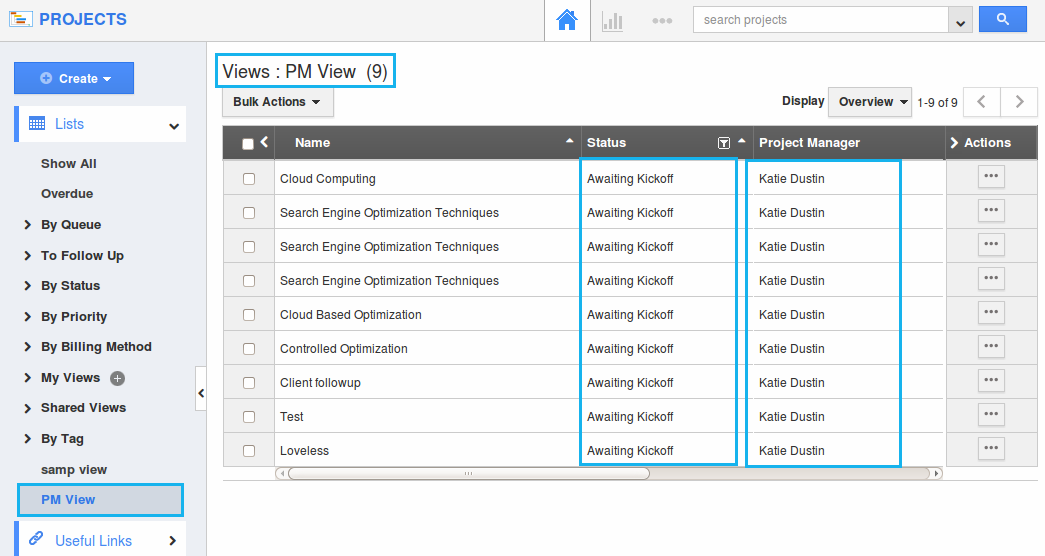Open the Bulk Actions dropdown
1045x556 pixels.
pyautogui.click(x=277, y=102)
